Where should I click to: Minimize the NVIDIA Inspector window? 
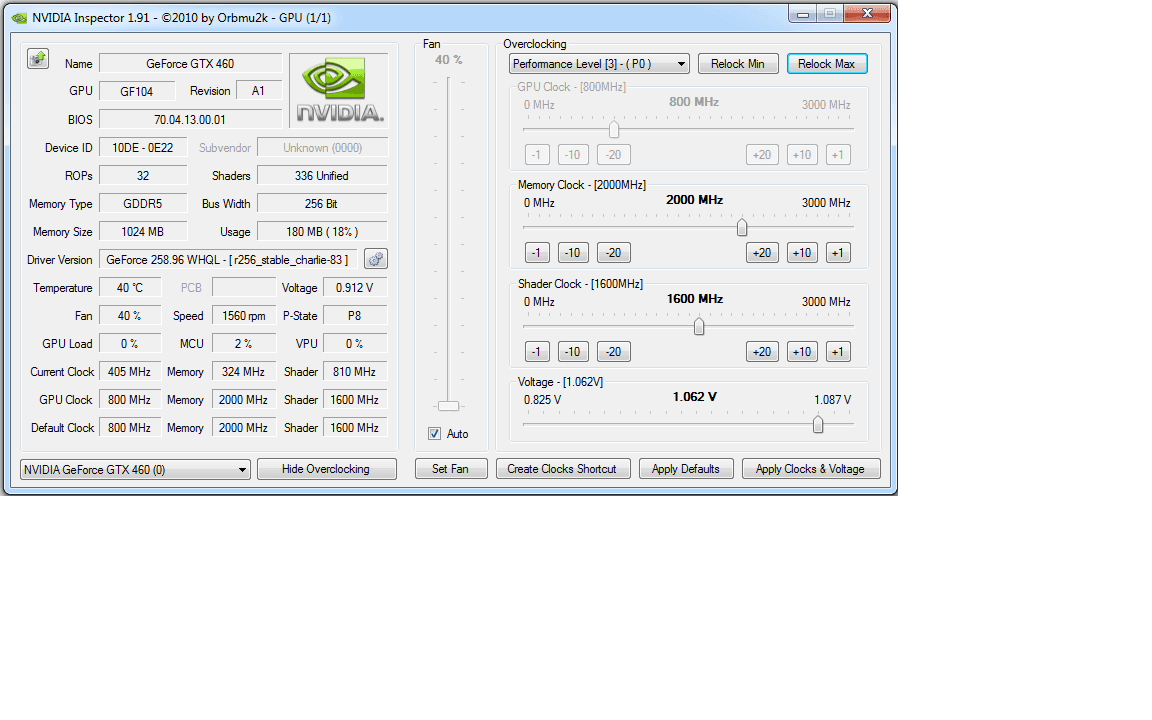(802, 13)
